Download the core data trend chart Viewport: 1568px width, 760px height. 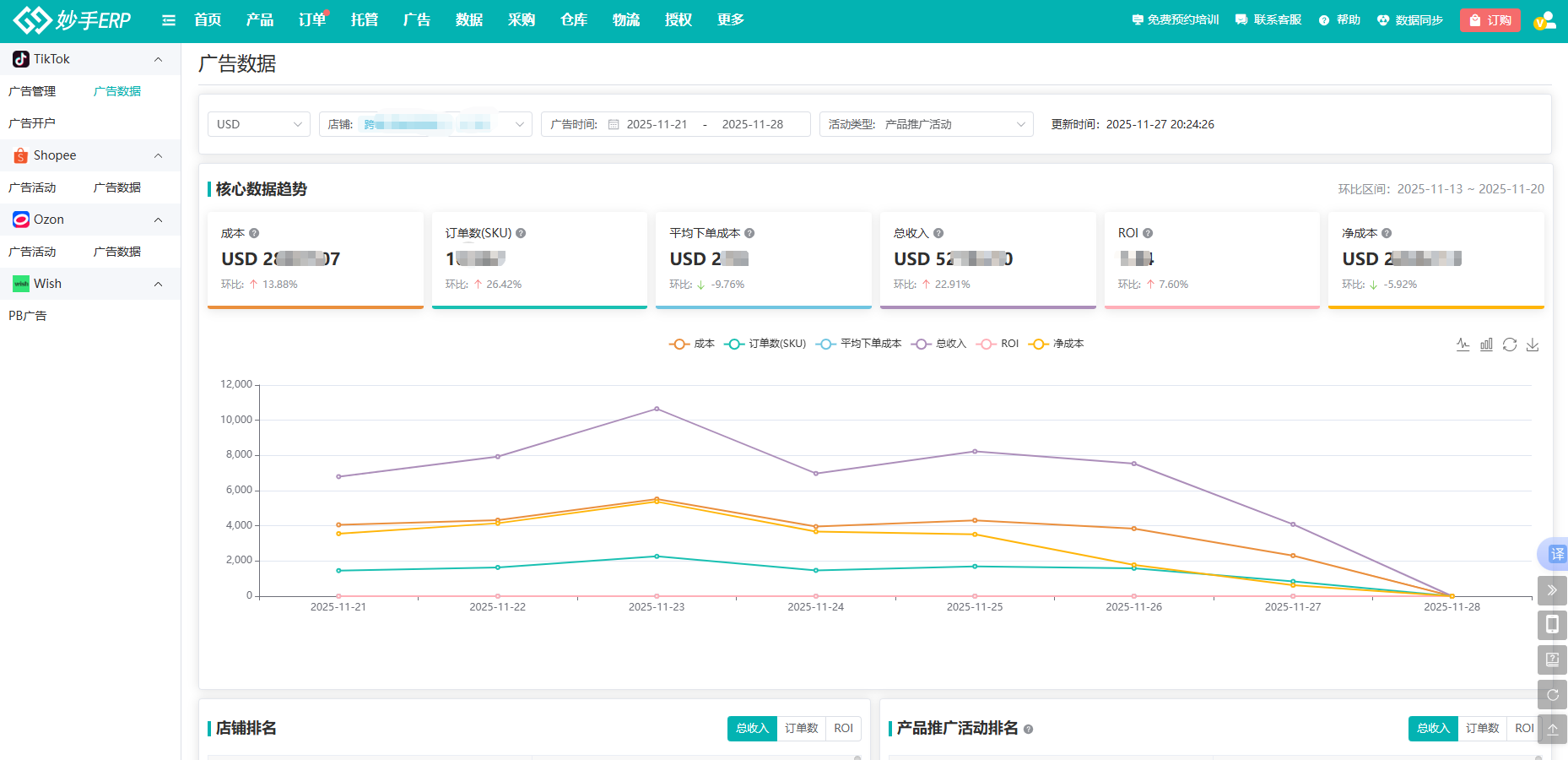point(1533,344)
